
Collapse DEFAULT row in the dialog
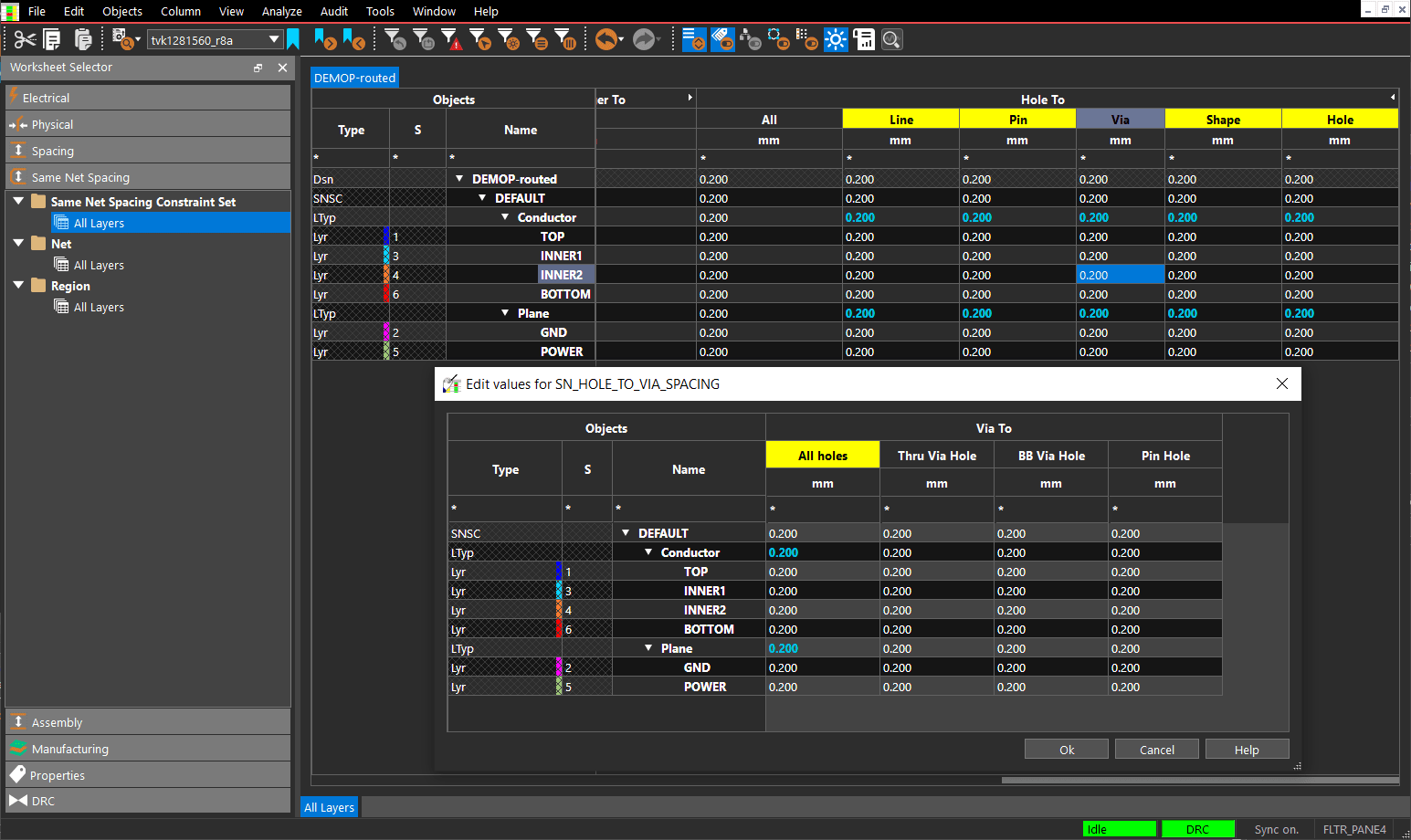[x=626, y=533]
